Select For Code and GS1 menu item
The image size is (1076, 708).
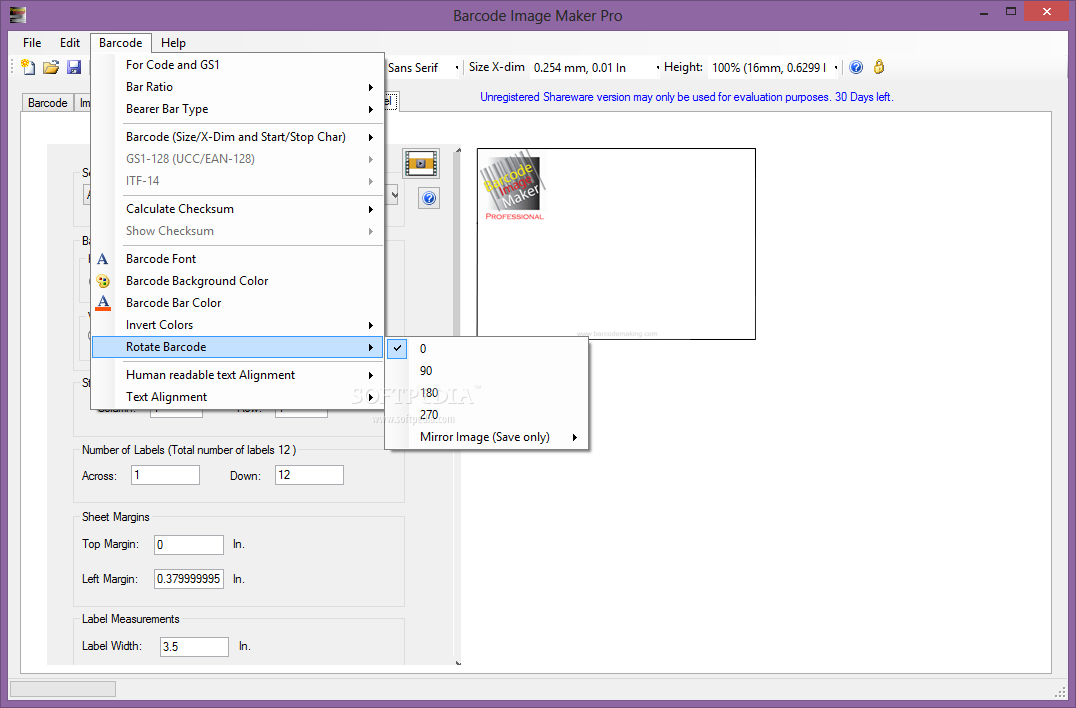pos(237,64)
